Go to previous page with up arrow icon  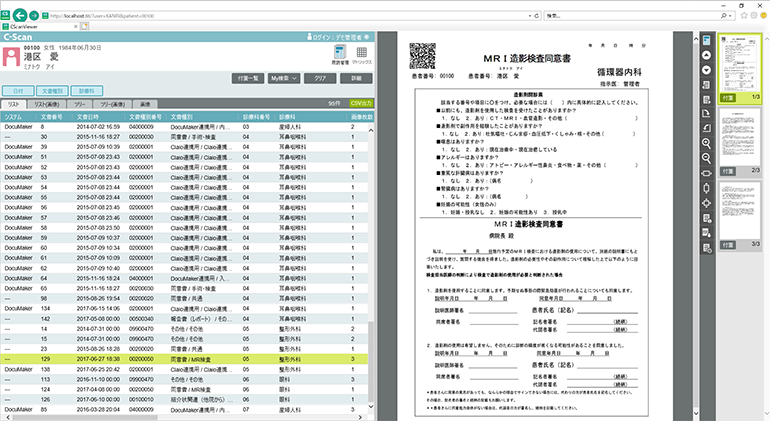(x=707, y=55)
